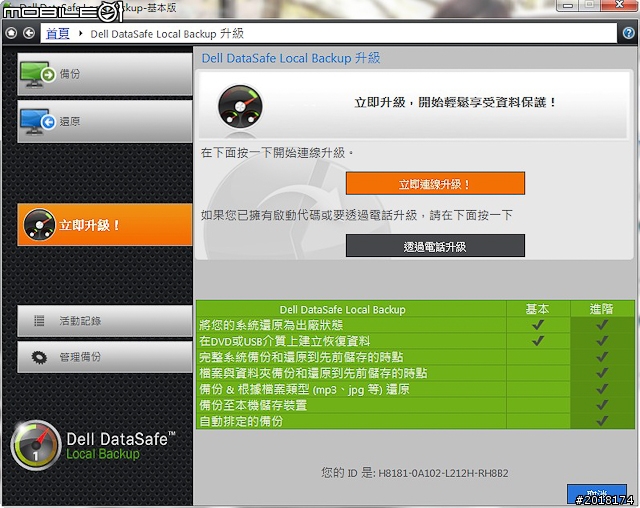The width and height of the screenshot is (640, 508).
Task: Open the 首頁 breadcrumb link
Action: [58, 33]
